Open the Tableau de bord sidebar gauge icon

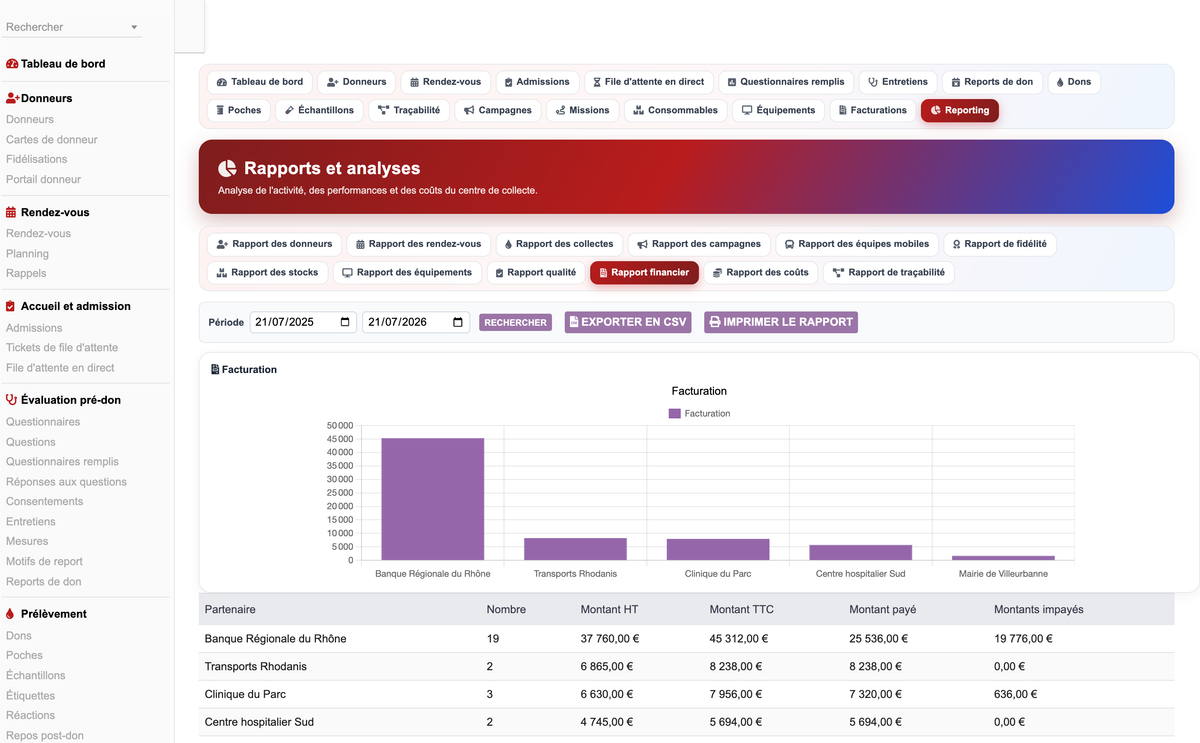[12, 64]
